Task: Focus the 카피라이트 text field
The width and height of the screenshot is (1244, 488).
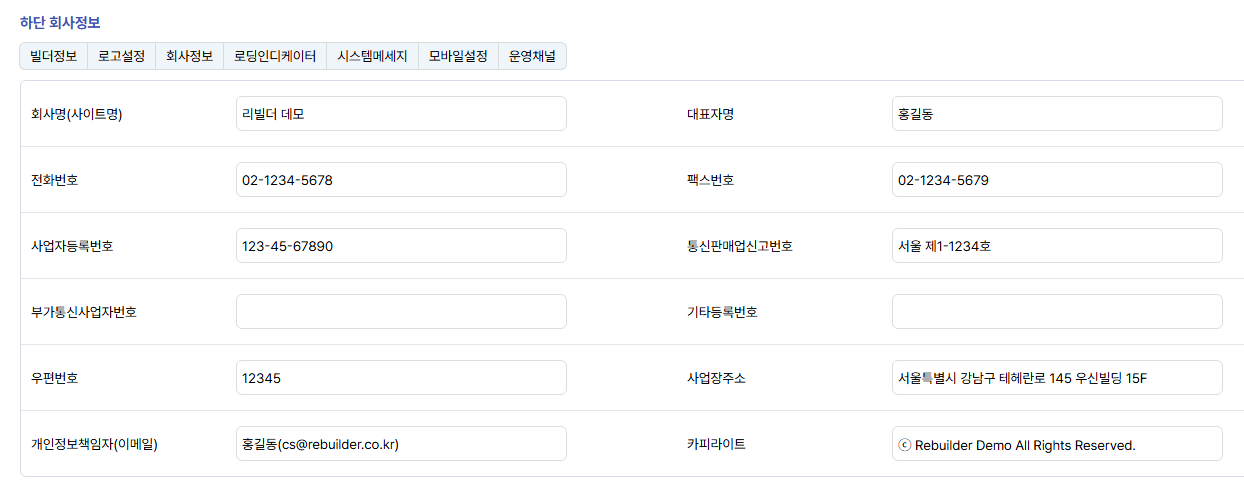Action: pos(1057,444)
